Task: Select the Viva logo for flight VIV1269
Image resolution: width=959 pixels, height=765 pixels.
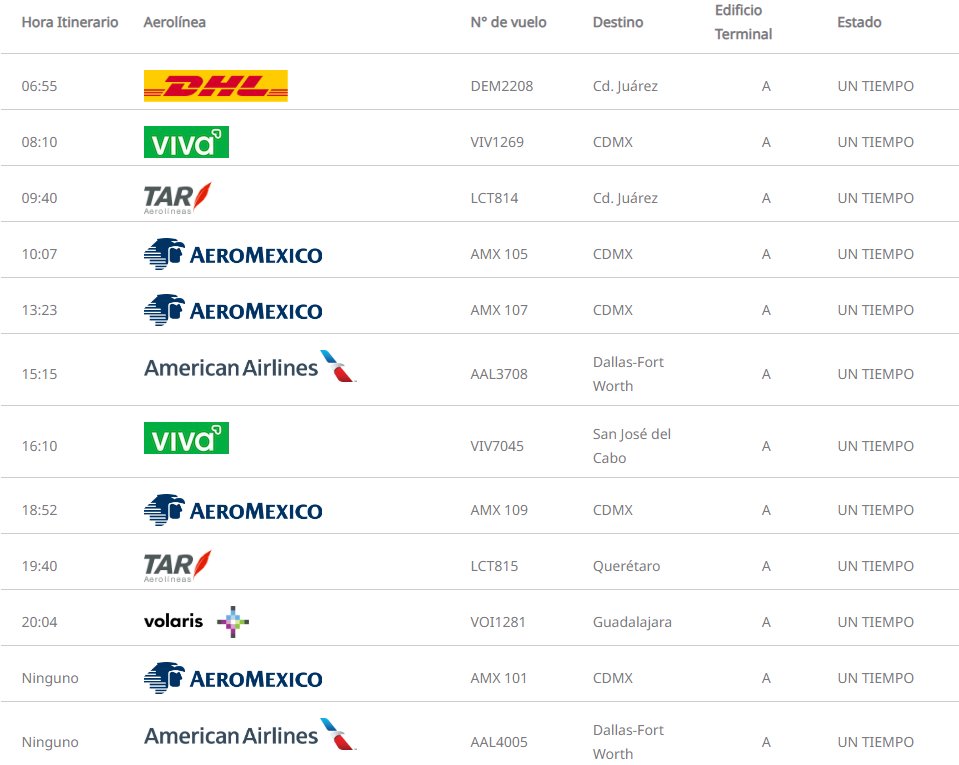Action: [x=186, y=142]
